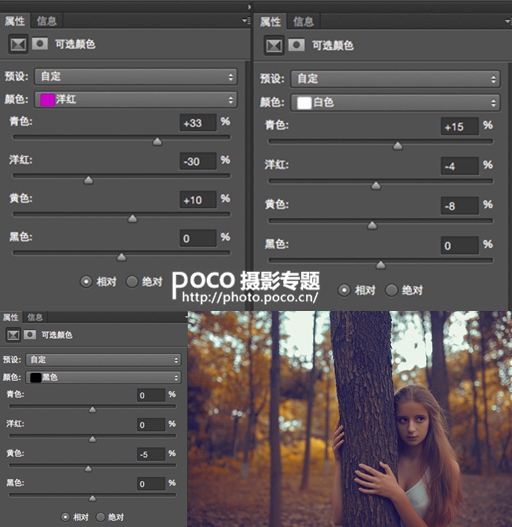Click the layer mask icon in magenta panel
The height and width of the screenshot is (527, 512).
40,44
